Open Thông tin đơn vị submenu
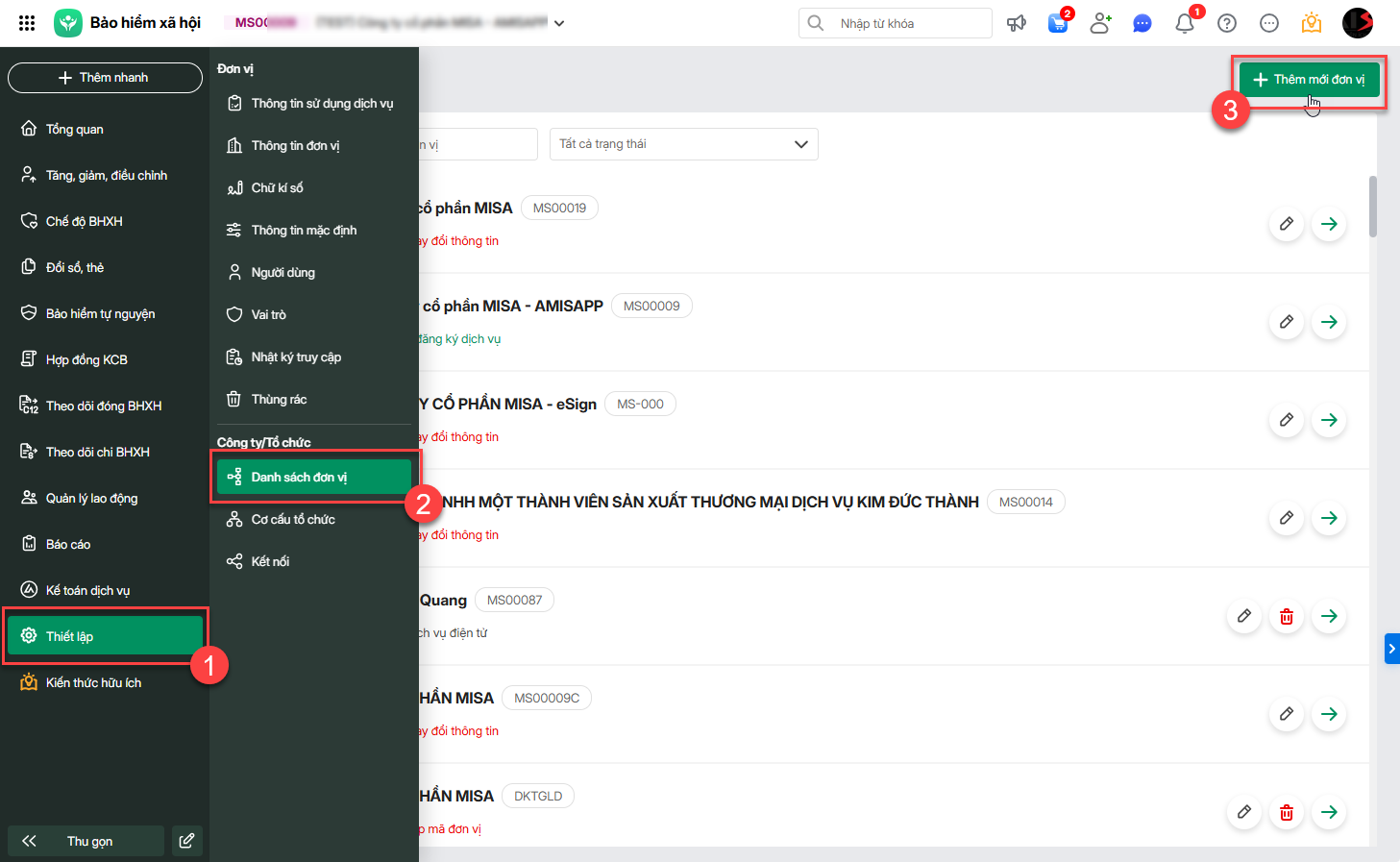Viewport: 1400px width, 862px height. 314,146
